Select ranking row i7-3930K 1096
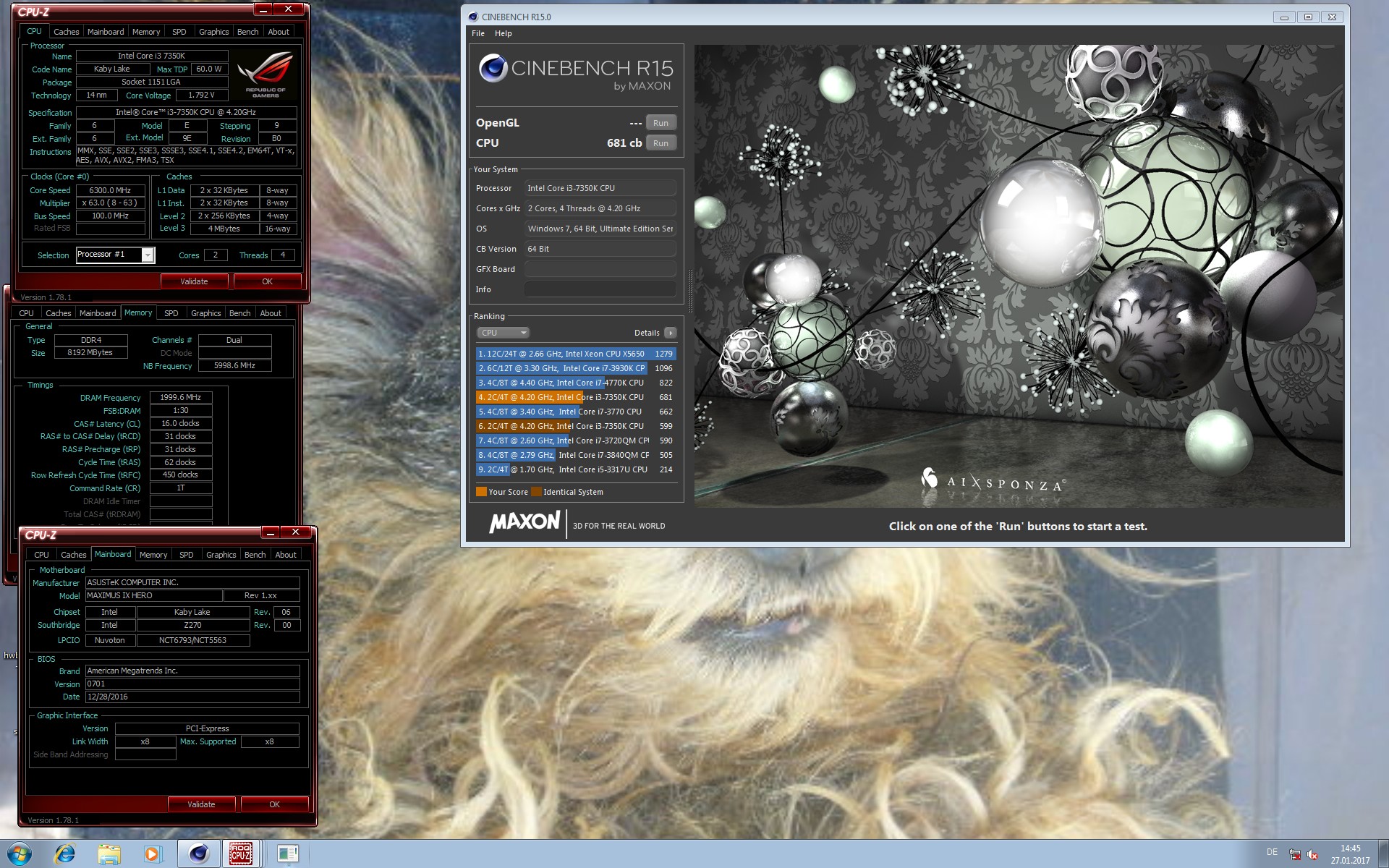This screenshot has width=1389, height=868. click(576, 368)
